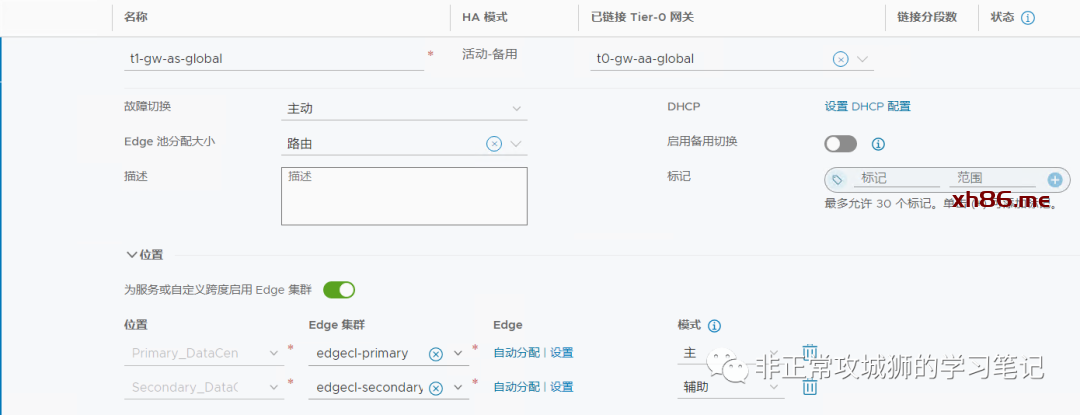Clear the edgecl-primary cluster selection
This screenshot has width=1080, height=415.
tap(435, 354)
